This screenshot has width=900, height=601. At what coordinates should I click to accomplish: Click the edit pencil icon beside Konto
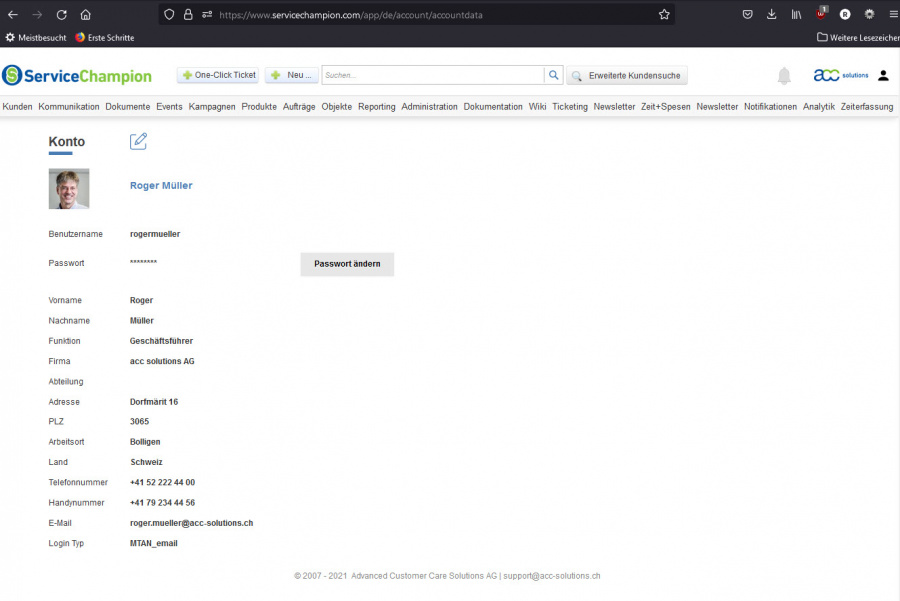138,141
